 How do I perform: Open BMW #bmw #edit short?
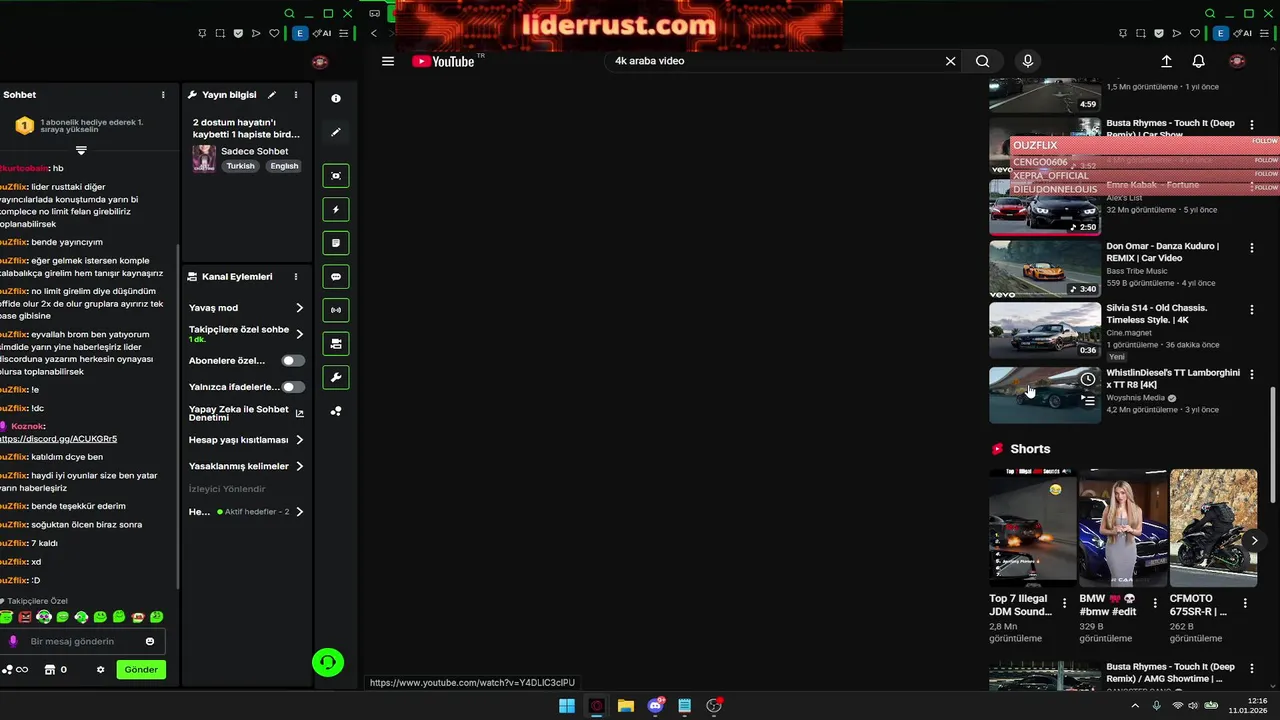[x=1122, y=527]
